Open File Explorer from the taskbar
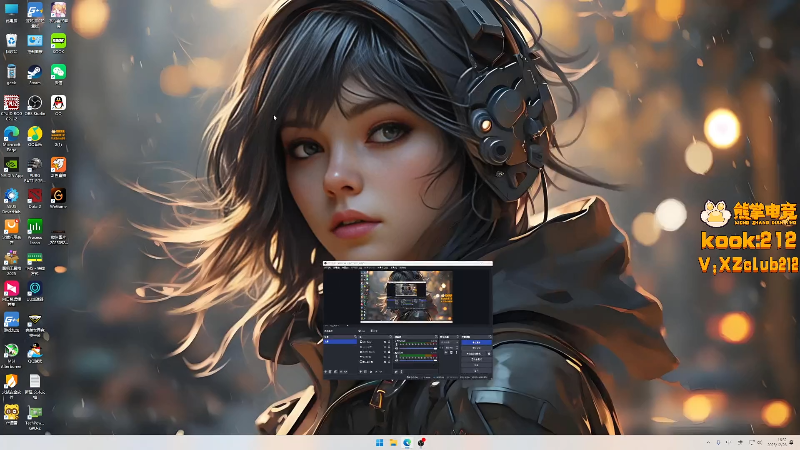The width and height of the screenshot is (800, 450). [393, 443]
